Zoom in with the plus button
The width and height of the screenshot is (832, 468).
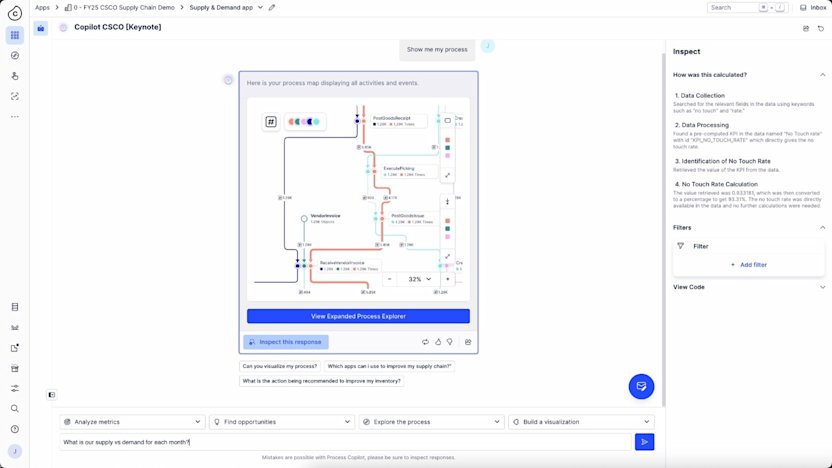447,279
